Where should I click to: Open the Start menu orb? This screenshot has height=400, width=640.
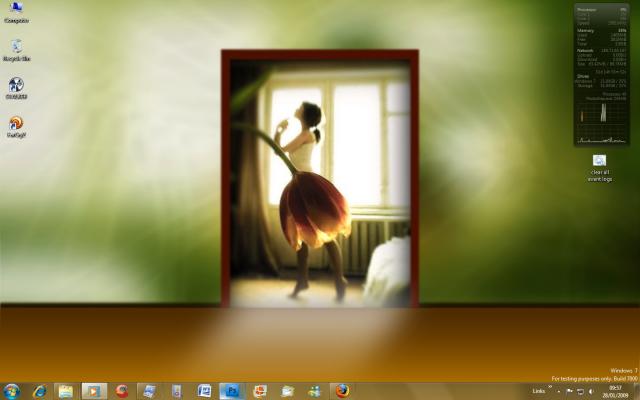pyautogui.click(x=12, y=391)
